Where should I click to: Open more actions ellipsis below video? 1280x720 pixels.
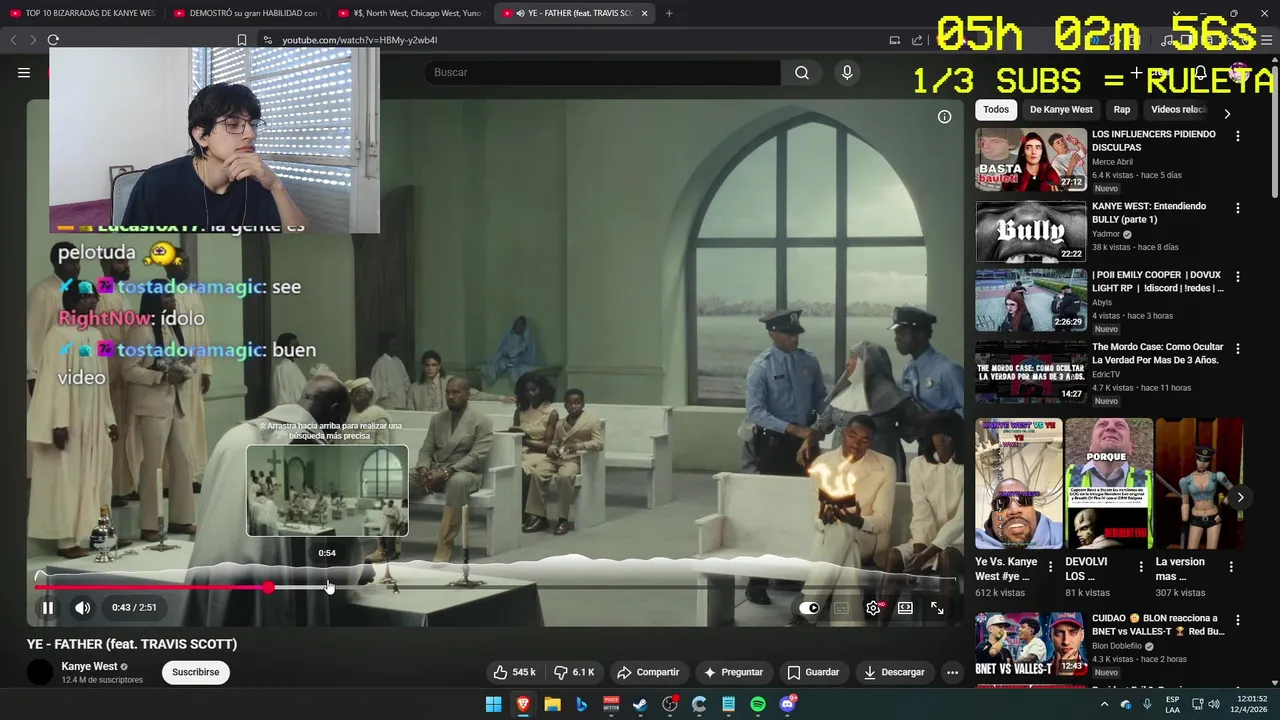(952, 672)
